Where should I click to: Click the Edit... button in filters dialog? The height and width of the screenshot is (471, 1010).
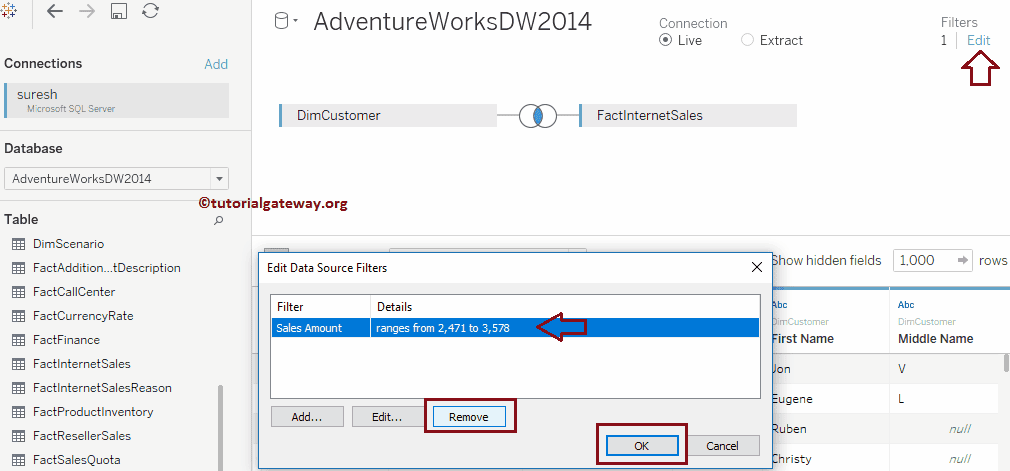click(x=387, y=417)
